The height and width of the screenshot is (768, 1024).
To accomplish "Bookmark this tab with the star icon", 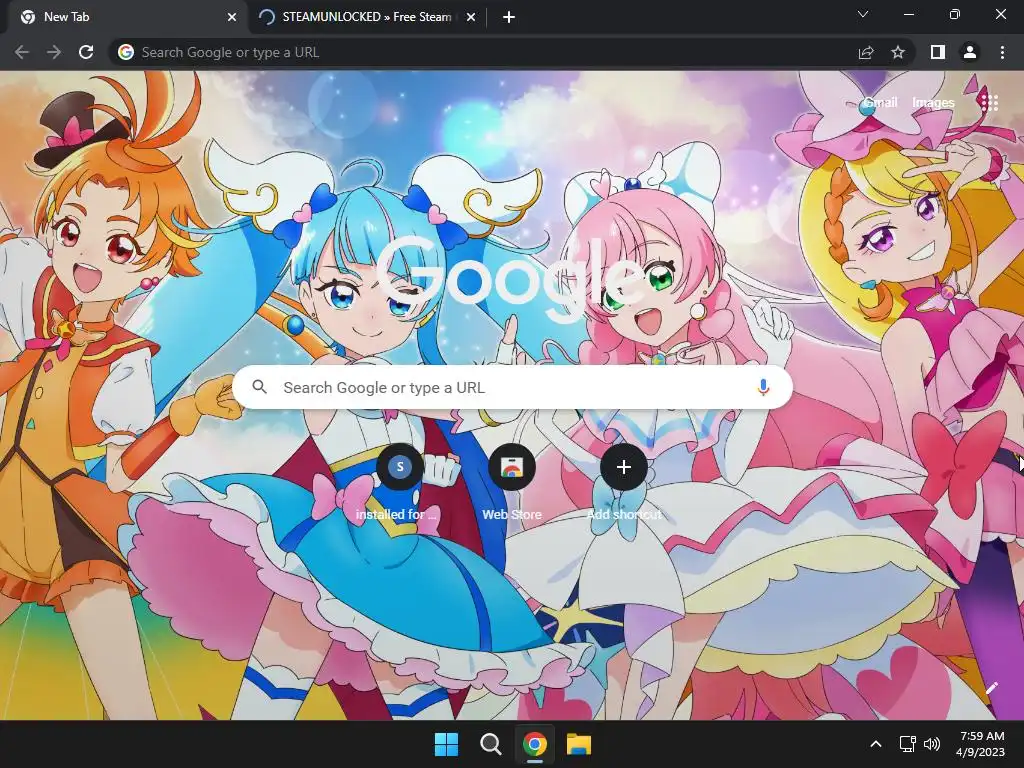I will coord(898,52).
